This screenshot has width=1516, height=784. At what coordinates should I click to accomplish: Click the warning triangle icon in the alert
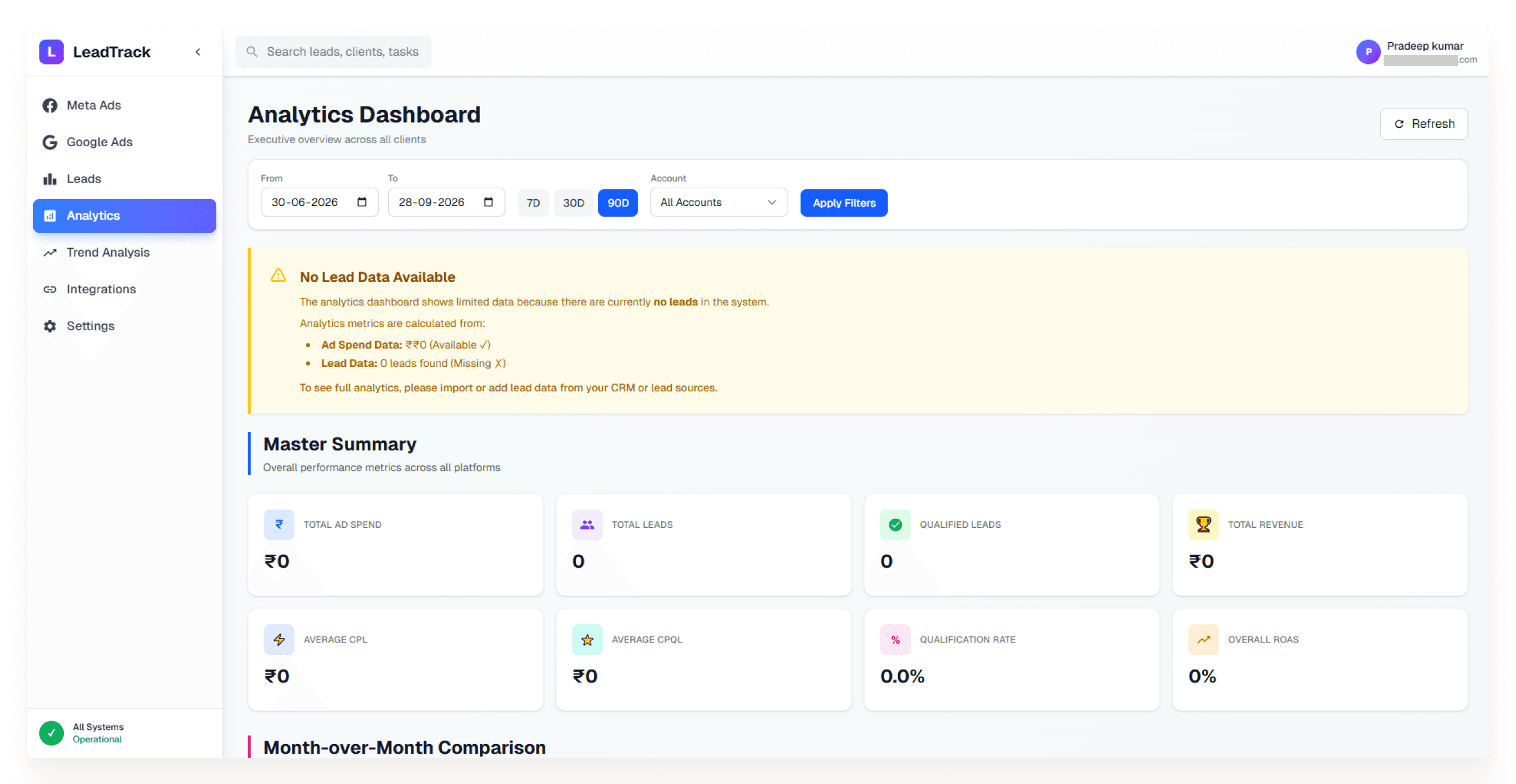tap(278, 275)
